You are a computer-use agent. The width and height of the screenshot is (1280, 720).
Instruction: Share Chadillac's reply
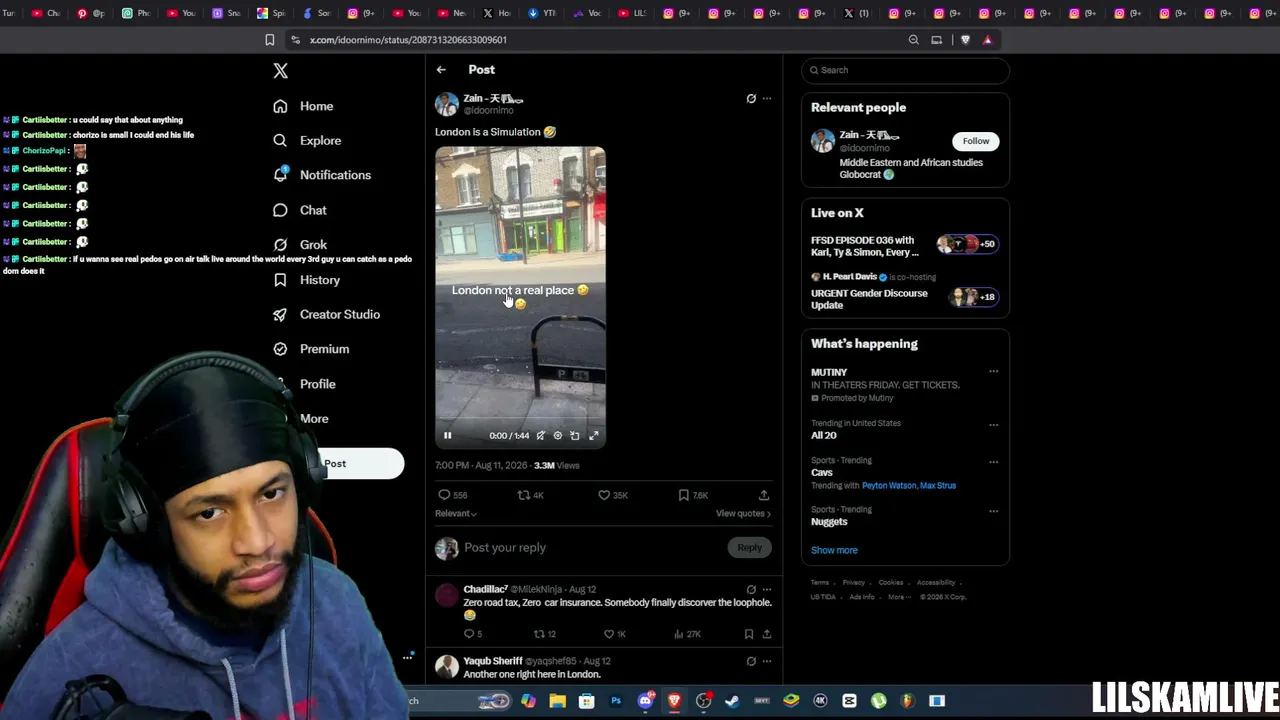coord(767,634)
